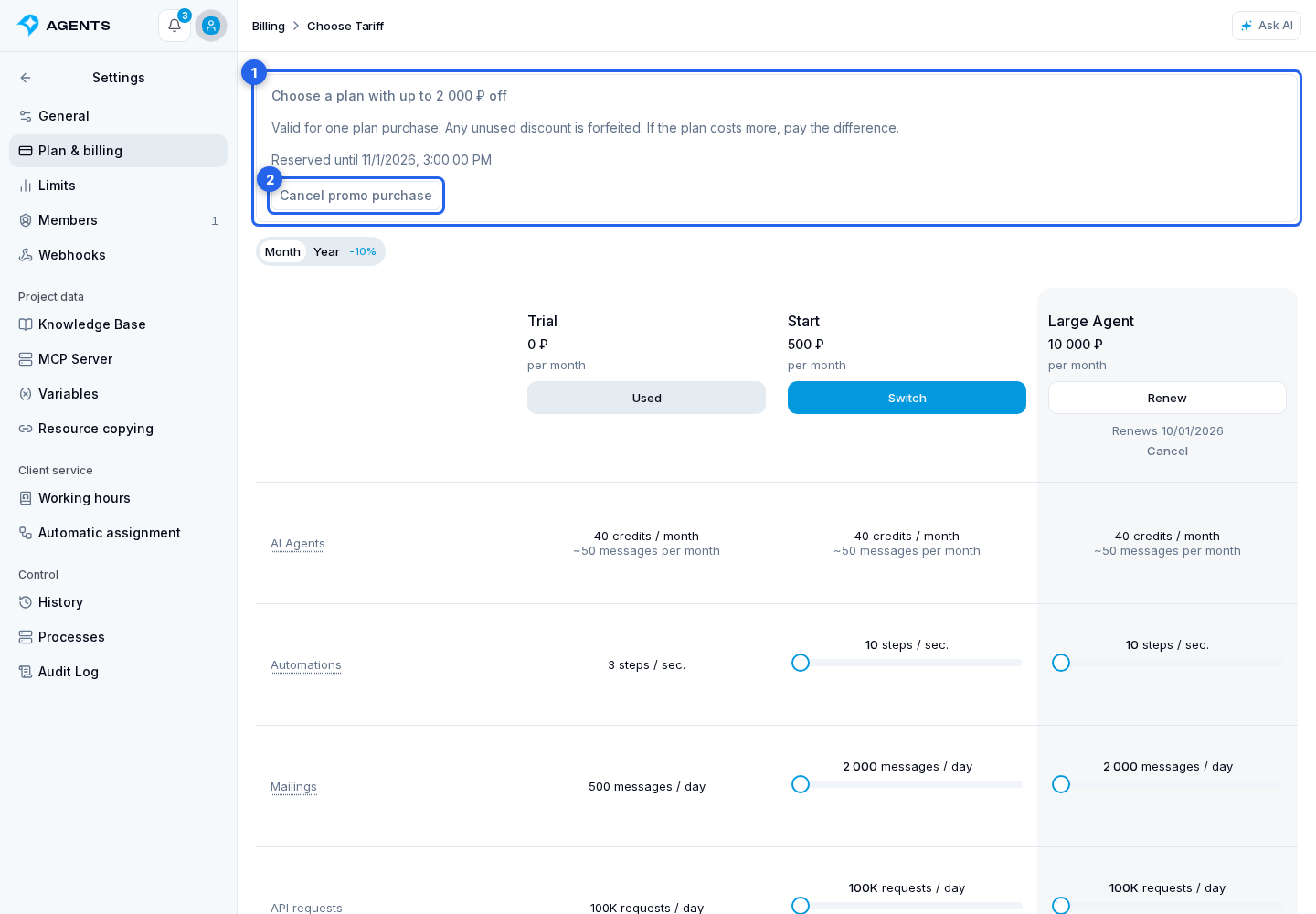1316x914 pixels.
Task: Click the Automatic assignment icon
Action: [26, 533]
